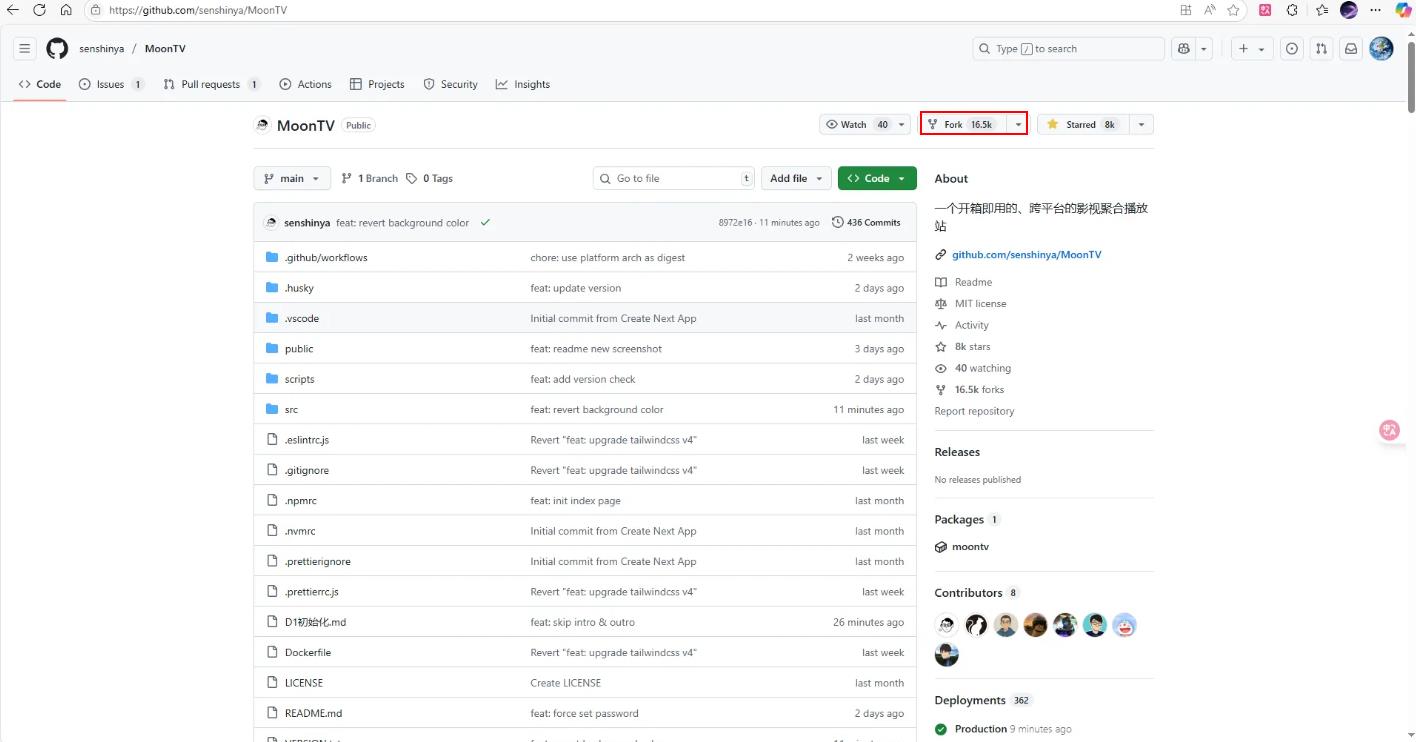
Task: Open the issues icon in header
Action: pos(1292,49)
